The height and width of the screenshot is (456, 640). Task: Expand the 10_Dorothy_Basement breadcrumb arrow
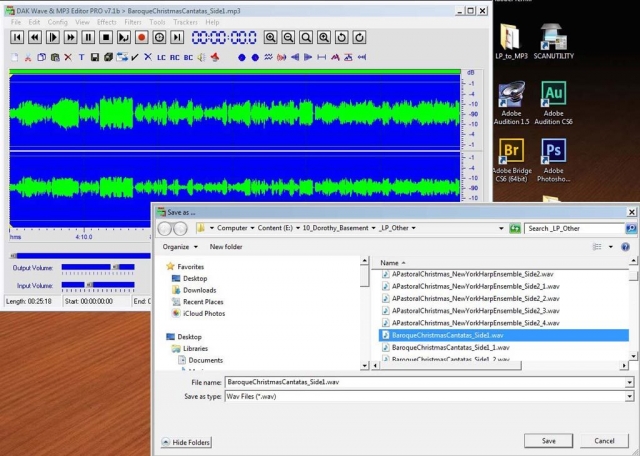(373, 228)
